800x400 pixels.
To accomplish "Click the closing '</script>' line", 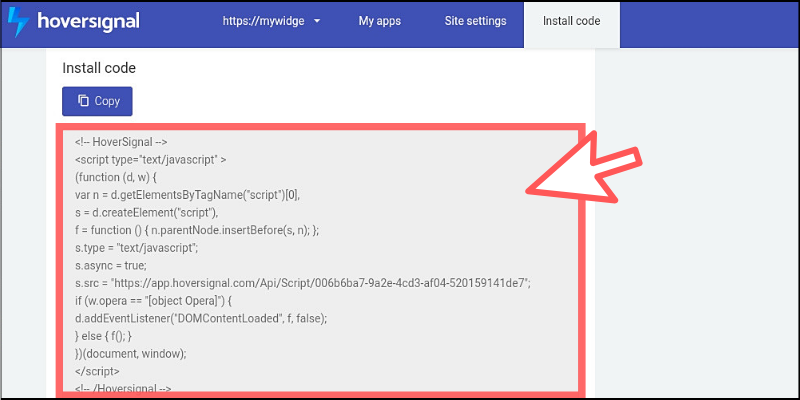I will tap(97, 371).
